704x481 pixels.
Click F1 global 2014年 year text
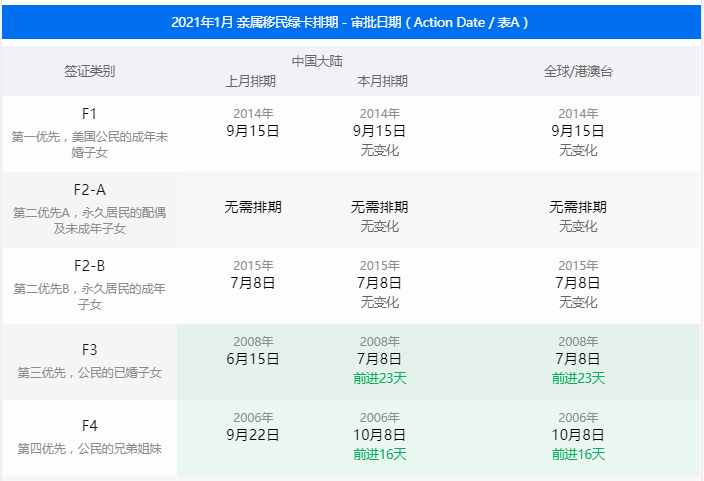pos(578,114)
